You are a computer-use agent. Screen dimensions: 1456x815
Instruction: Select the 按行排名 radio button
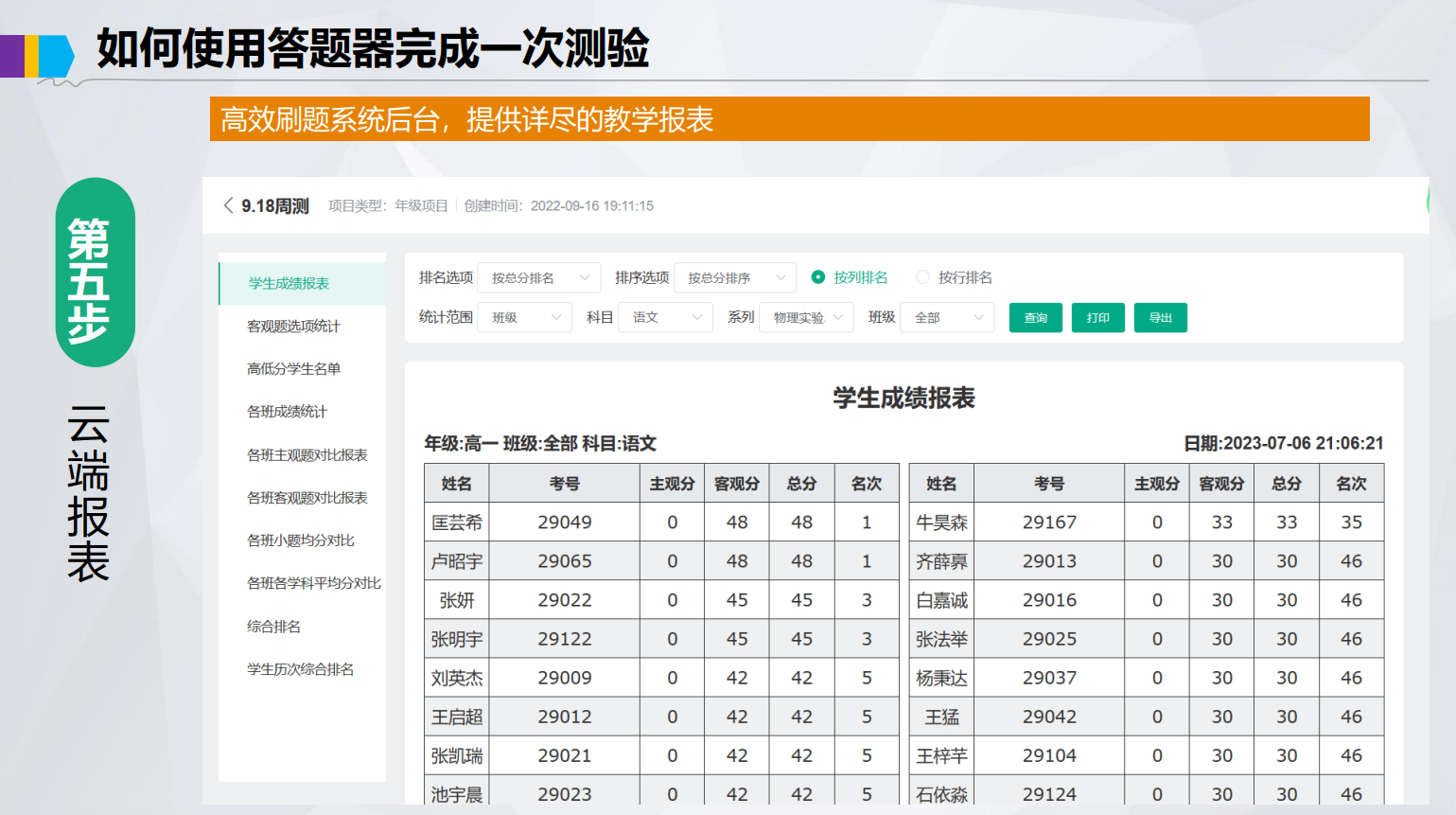pos(922,277)
